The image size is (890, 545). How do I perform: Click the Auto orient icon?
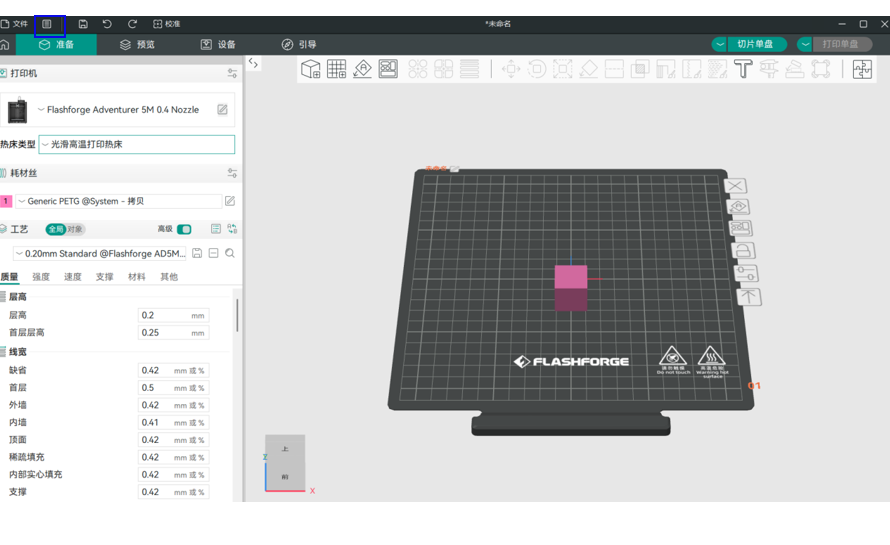362,69
